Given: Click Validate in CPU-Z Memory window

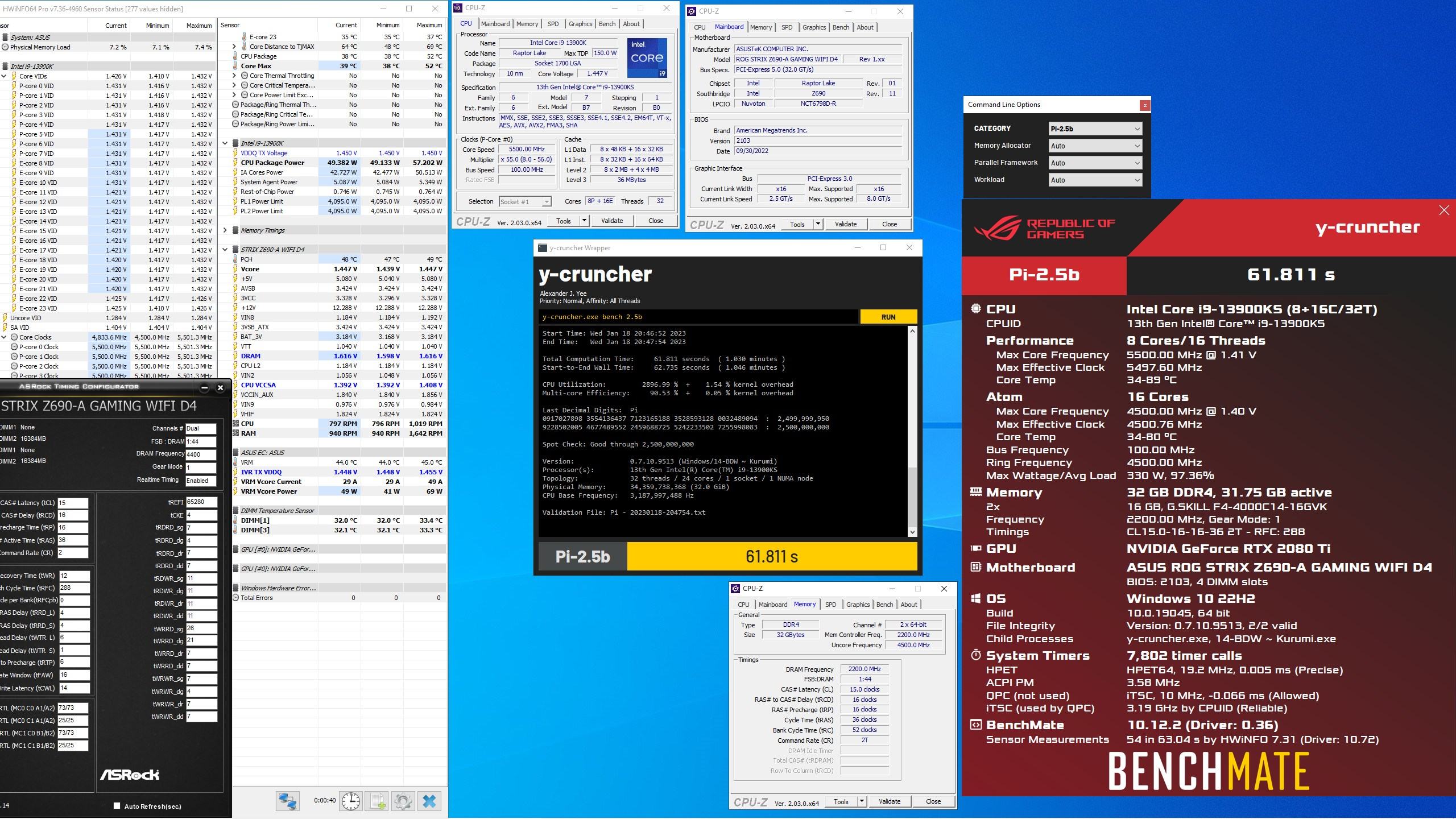Looking at the screenshot, I should (890, 801).
